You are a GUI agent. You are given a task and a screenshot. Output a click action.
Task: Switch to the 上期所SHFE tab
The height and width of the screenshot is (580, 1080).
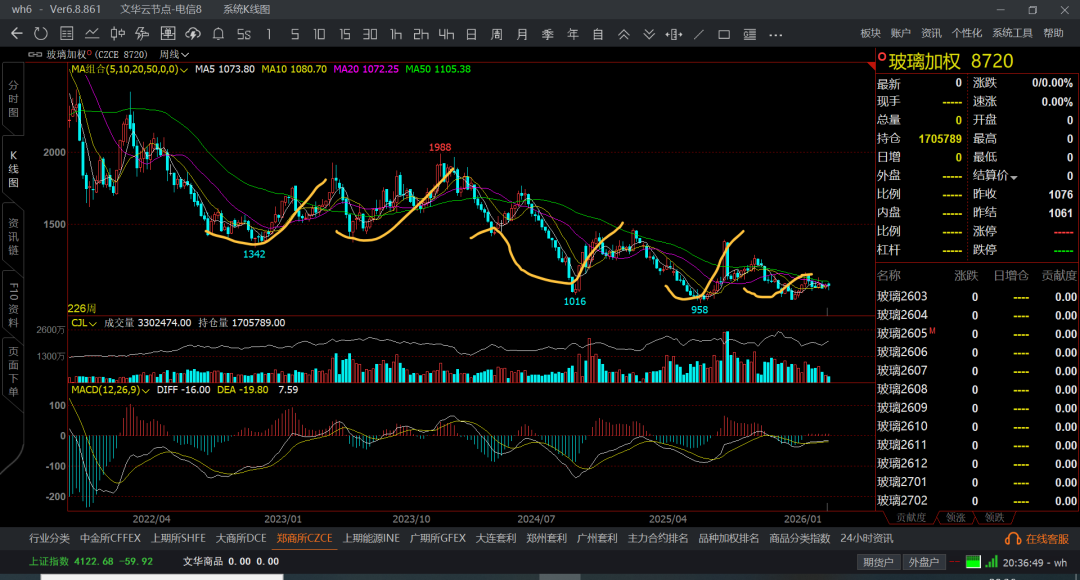[176, 538]
